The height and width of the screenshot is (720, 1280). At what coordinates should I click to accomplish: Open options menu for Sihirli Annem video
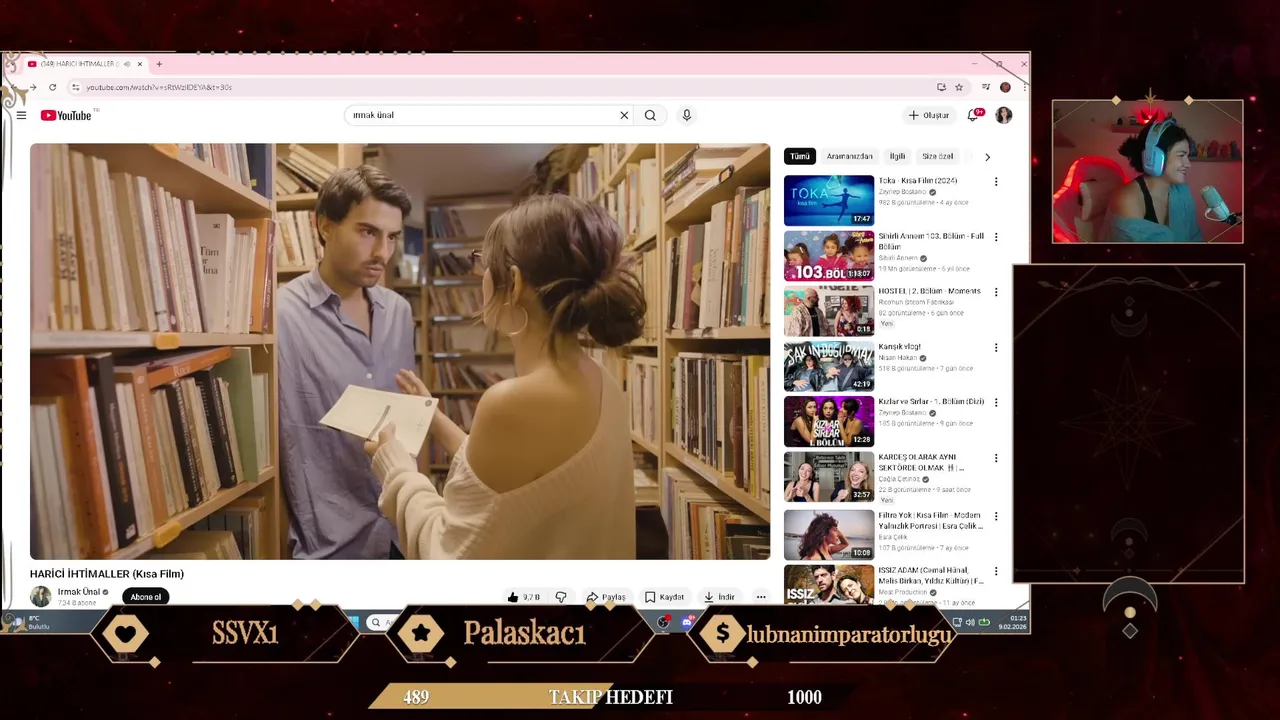pos(995,237)
